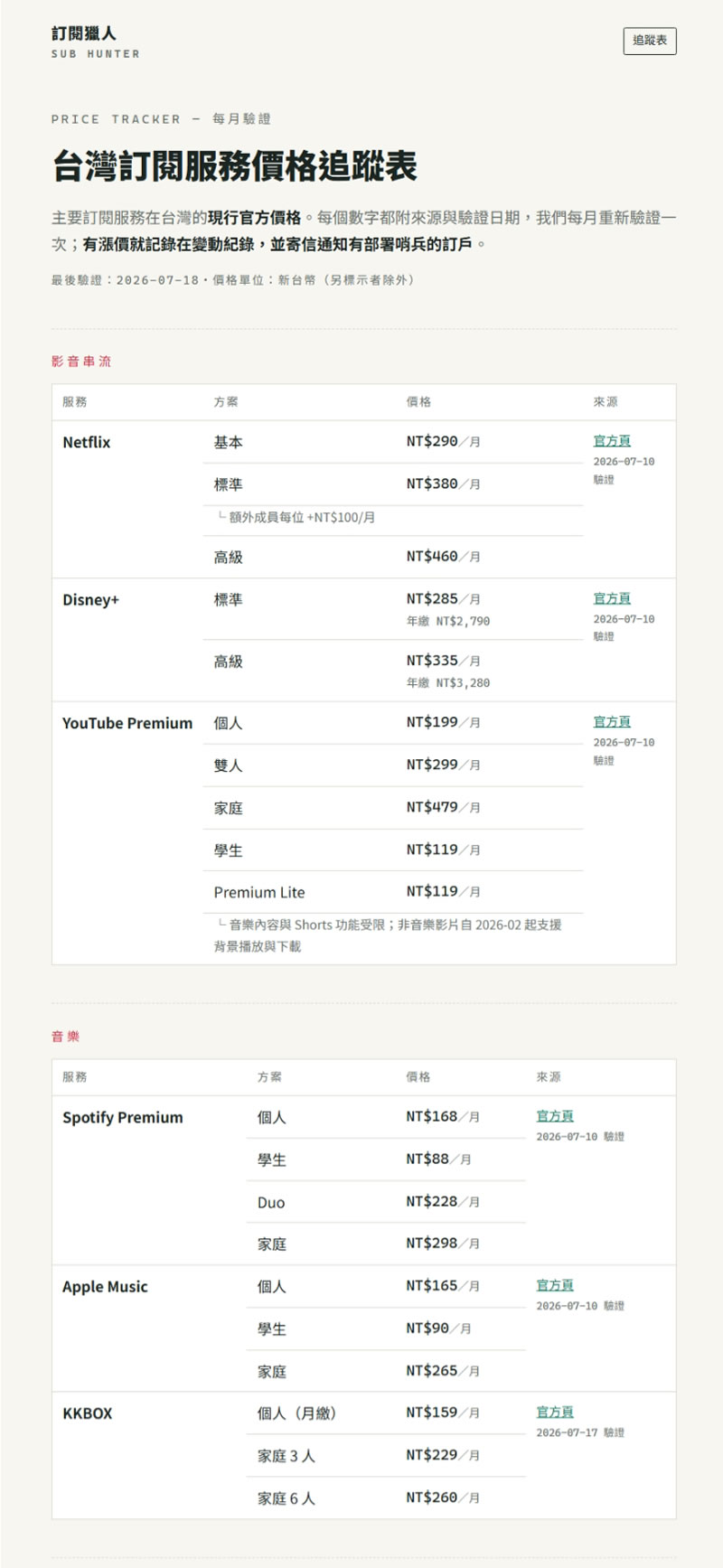Click the page title 台灣訂閱服務價格追蹤表
This screenshot has width=723, height=1568.
tap(234, 167)
